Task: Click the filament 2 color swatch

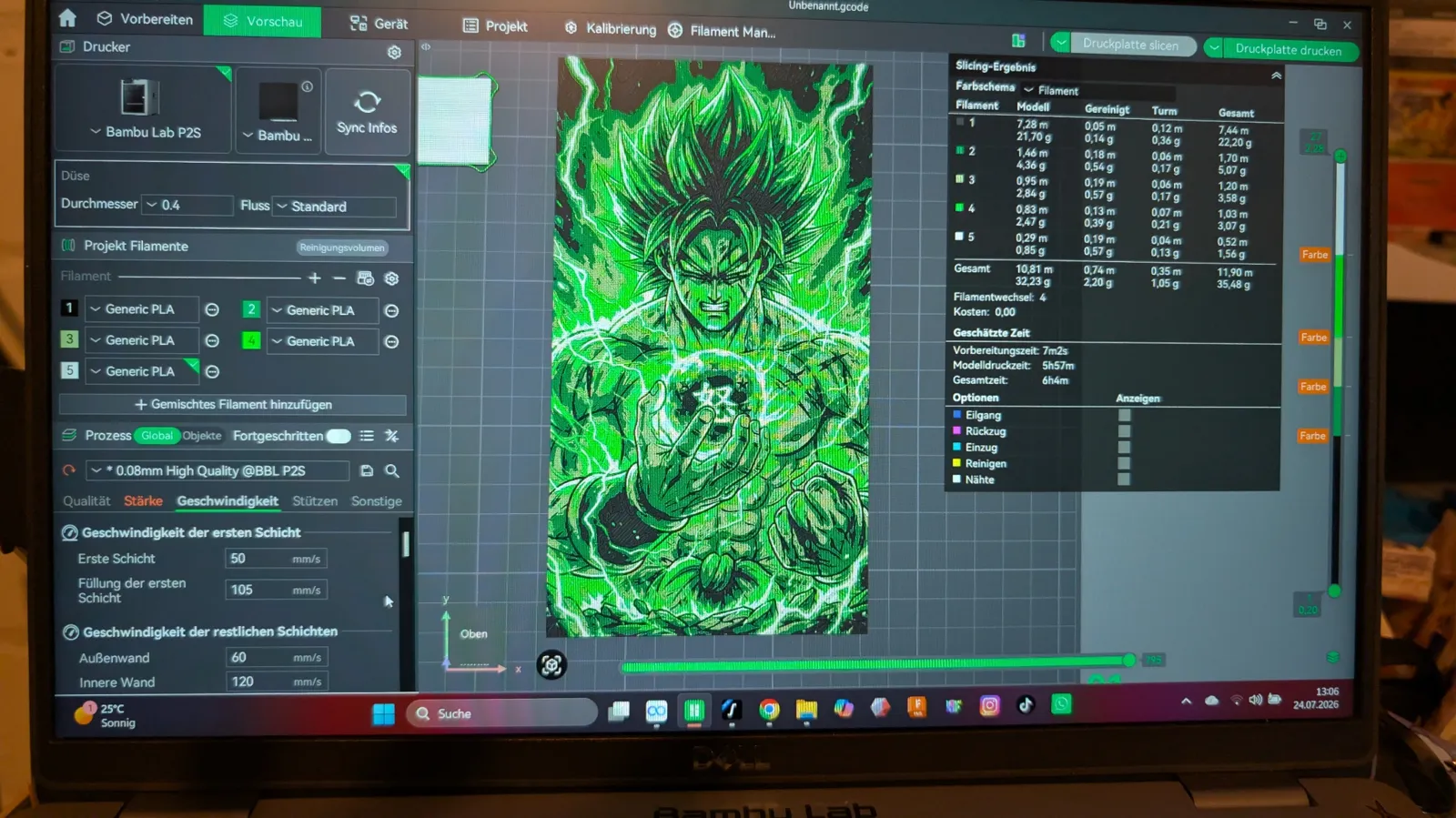Action: pyautogui.click(x=251, y=309)
